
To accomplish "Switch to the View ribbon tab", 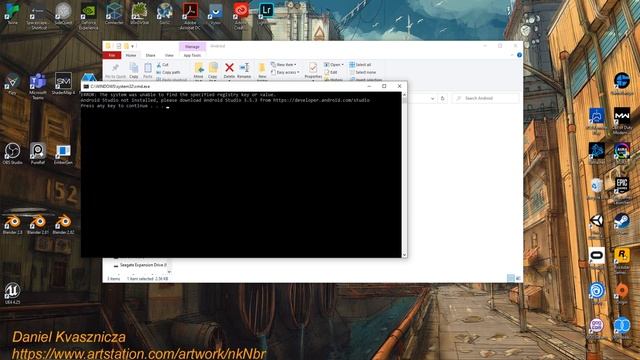I will [x=169, y=55].
